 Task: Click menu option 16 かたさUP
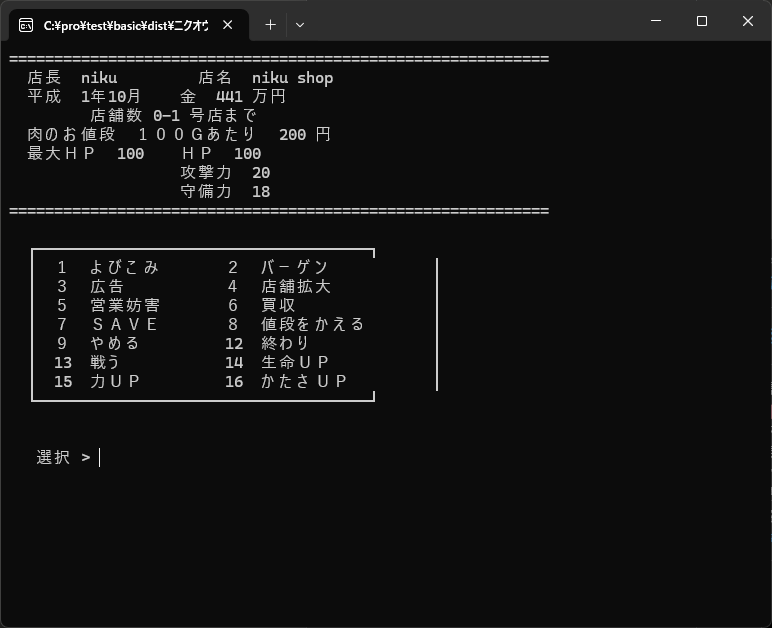pos(286,381)
